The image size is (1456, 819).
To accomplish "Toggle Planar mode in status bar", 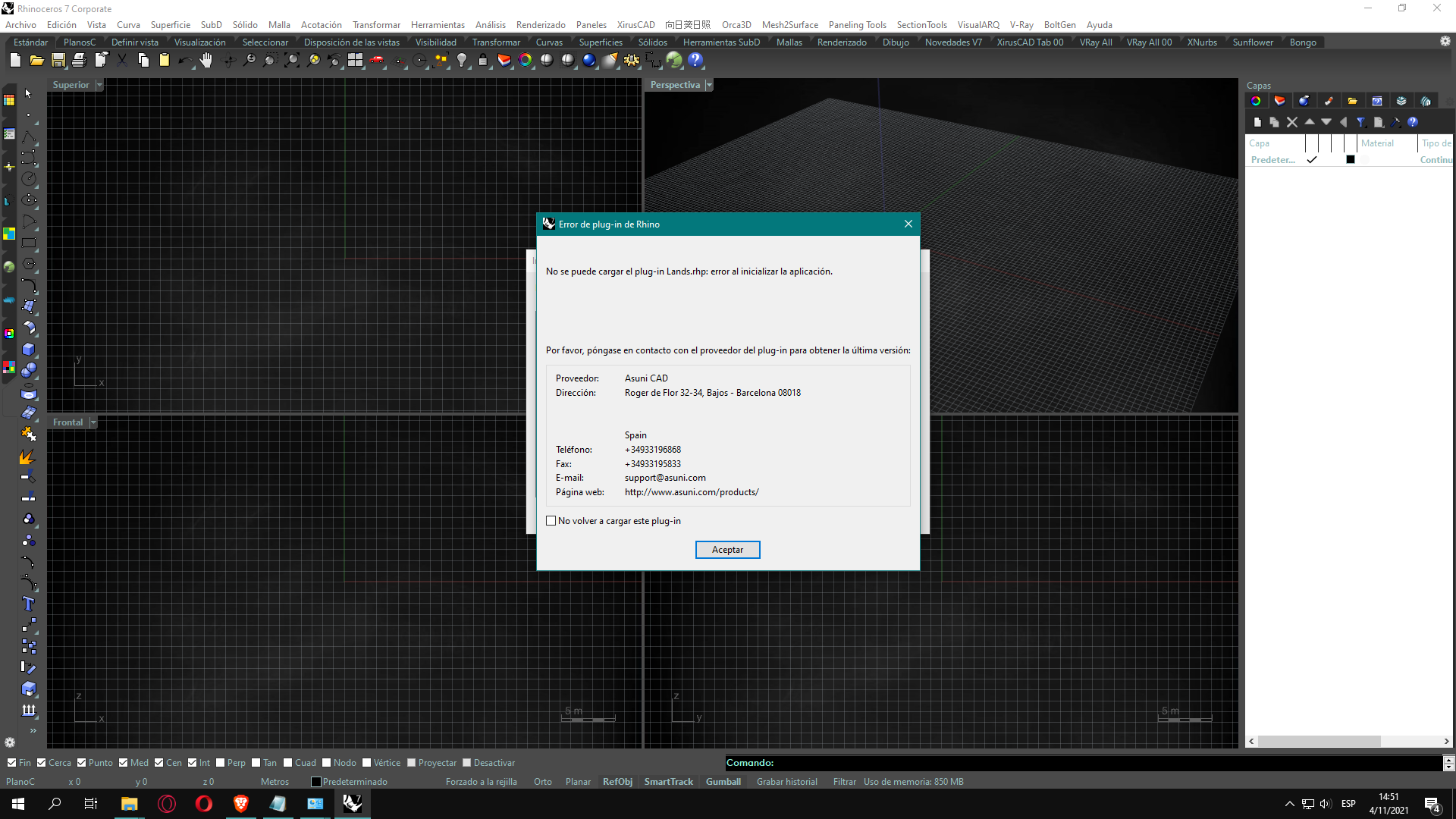I will point(577,782).
